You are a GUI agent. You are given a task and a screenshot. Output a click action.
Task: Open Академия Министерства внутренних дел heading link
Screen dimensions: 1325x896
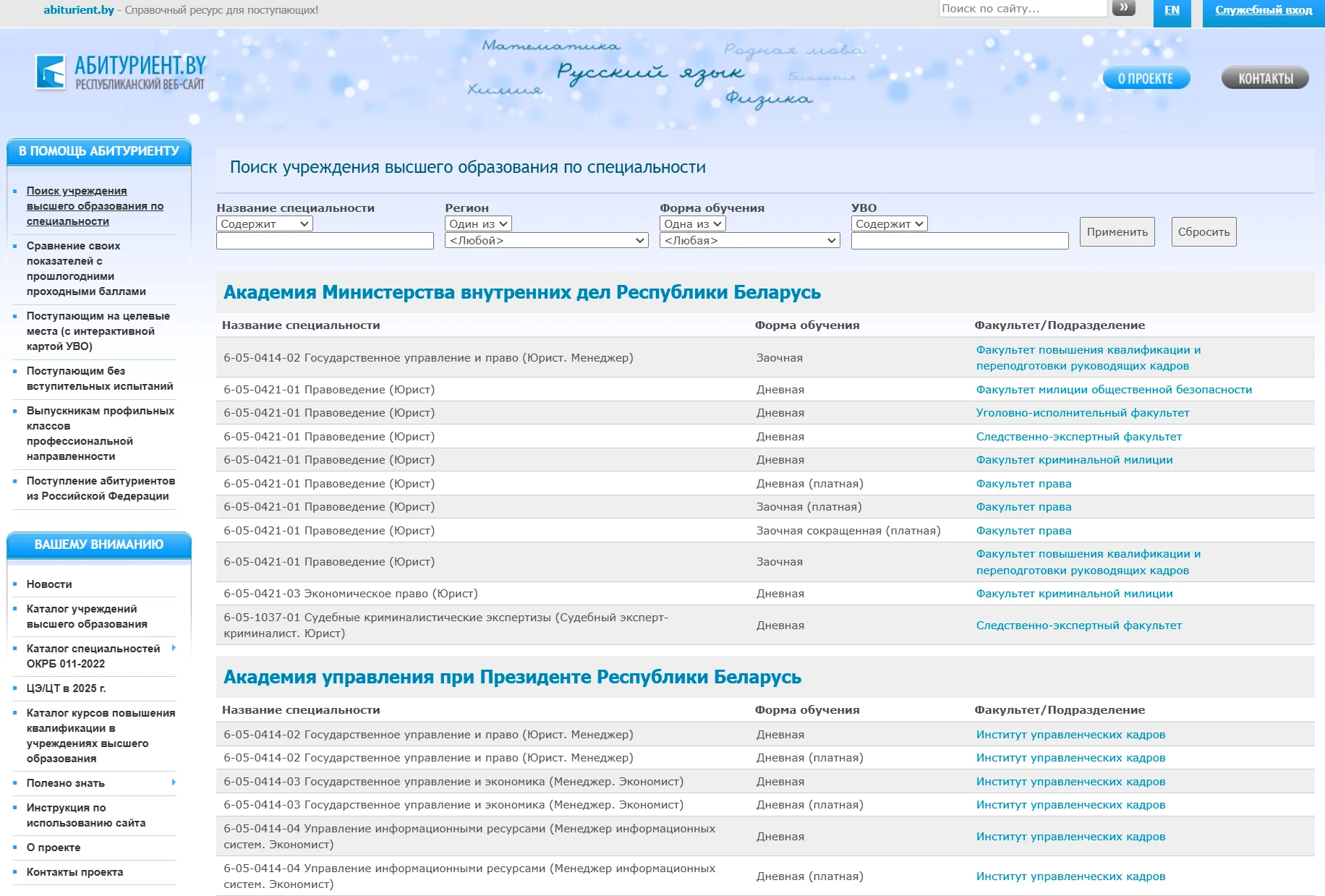tap(522, 292)
